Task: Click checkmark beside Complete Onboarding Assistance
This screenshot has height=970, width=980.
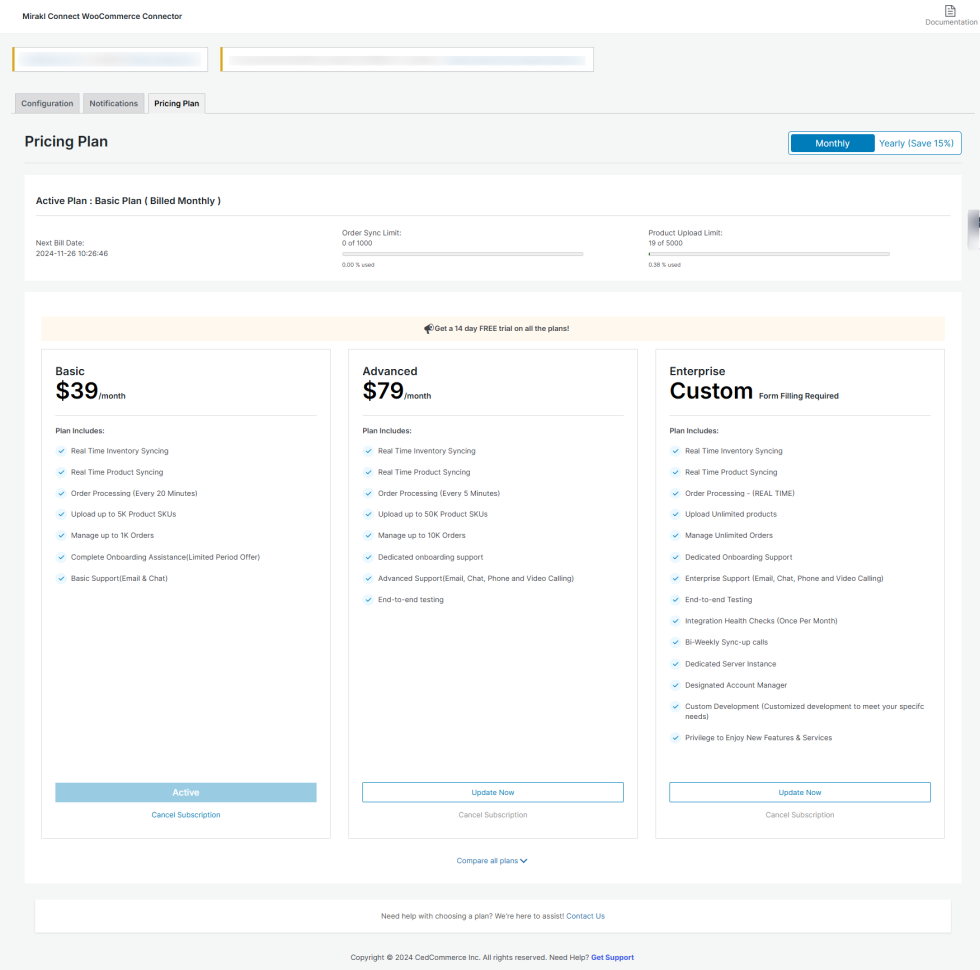Action: tap(61, 557)
